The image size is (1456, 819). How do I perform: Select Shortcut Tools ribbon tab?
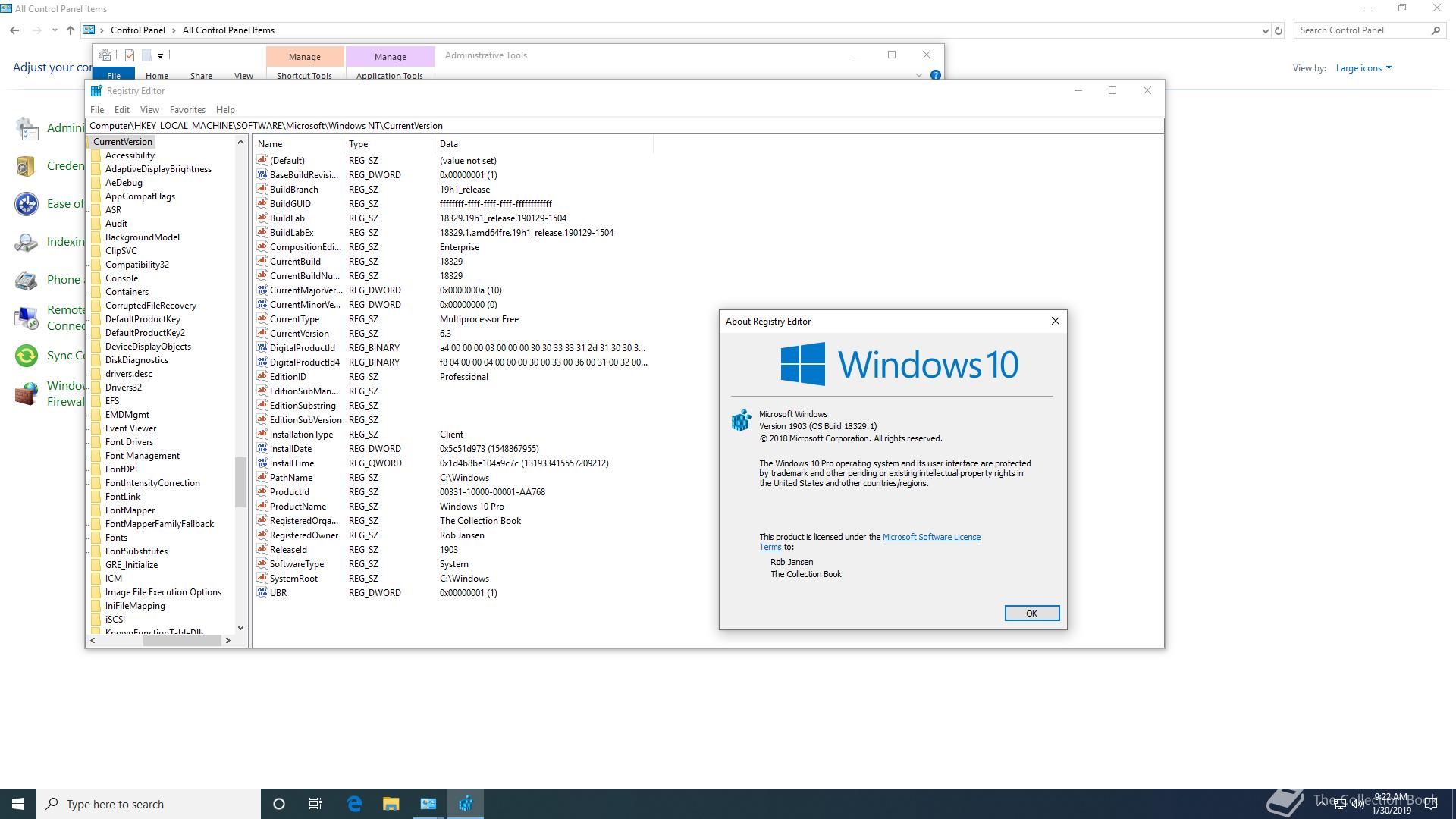304,75
